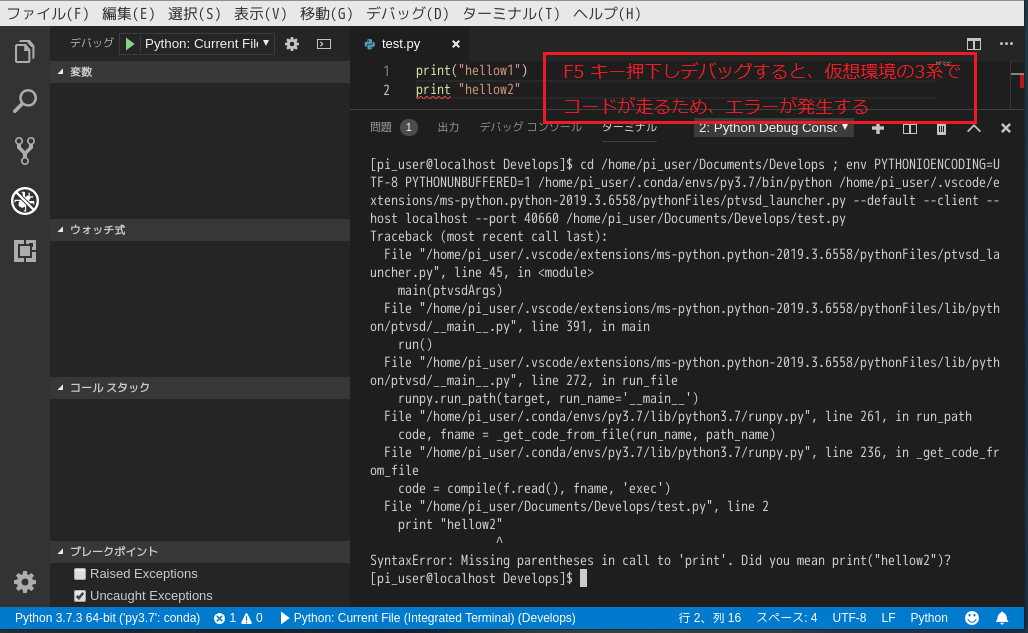Open the Search view in activity bar
The width and height of the screenshot is (1028, 633).
[24, 101]
